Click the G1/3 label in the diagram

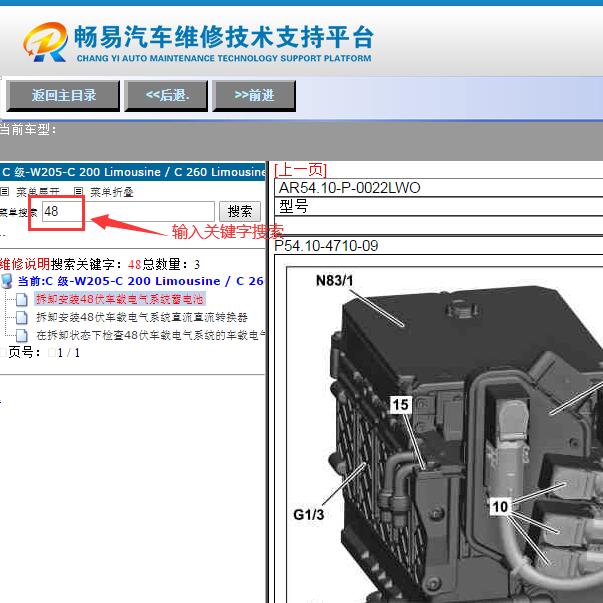(308, 514)
